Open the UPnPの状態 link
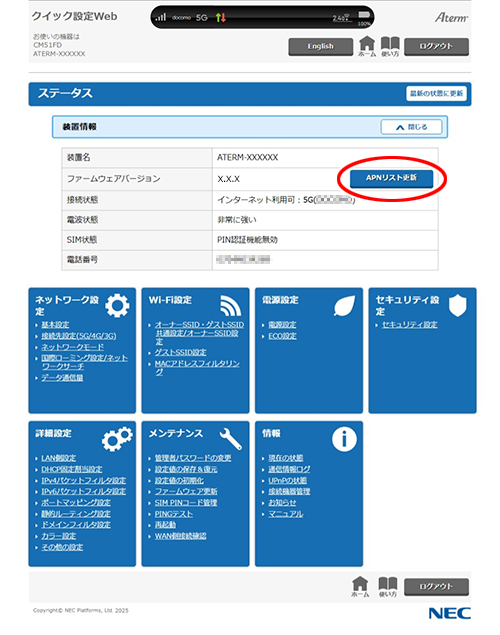This screenshot has height=635, width=500. pos(287,481)
